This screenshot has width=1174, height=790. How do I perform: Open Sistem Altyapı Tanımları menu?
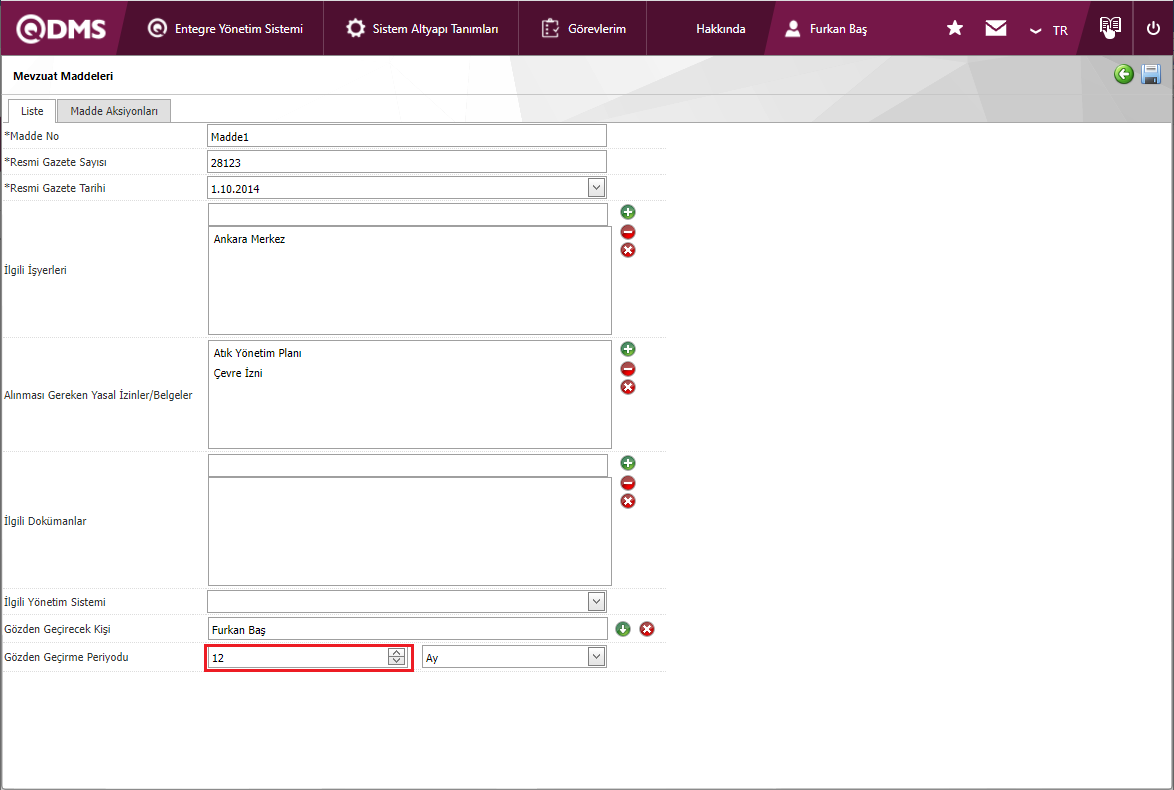[x=422, y=28]
